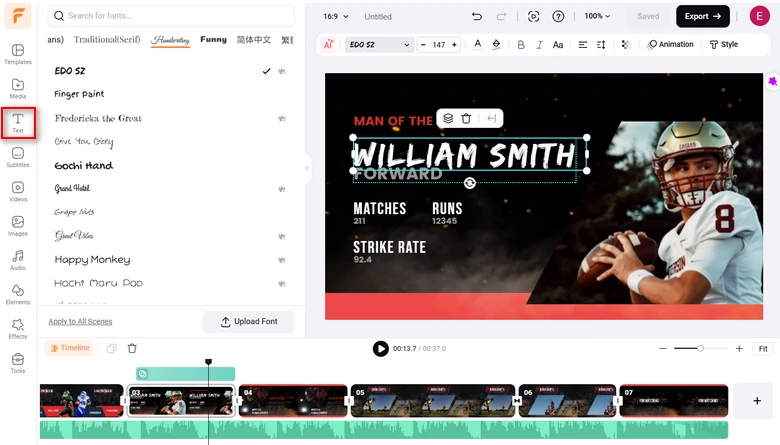Change text case with Aa icon

(558, 45)
